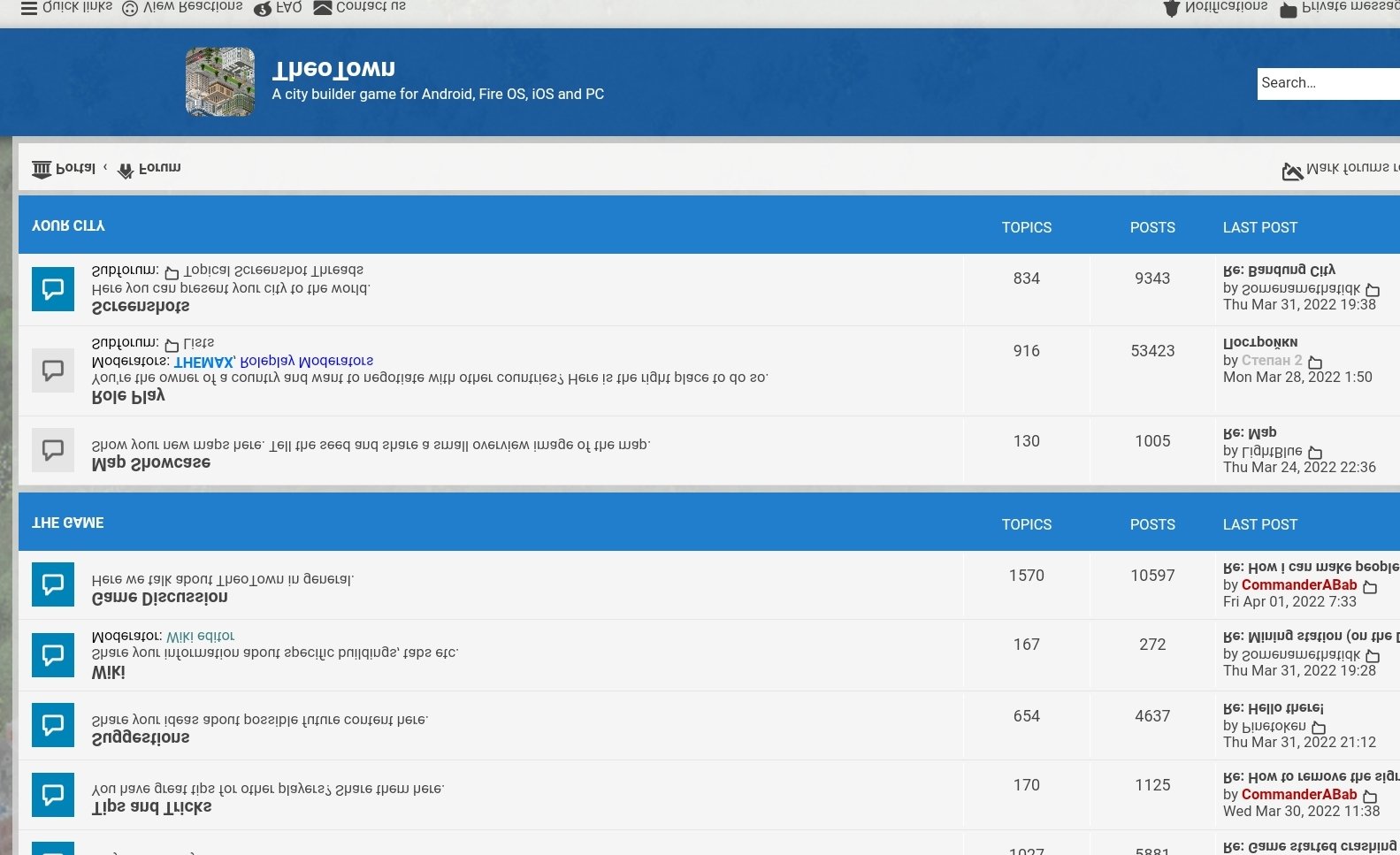Viewport: 1400px width, 855px height.
Task: Open the Roleplay Moderators group link
Action: (307, 361)
